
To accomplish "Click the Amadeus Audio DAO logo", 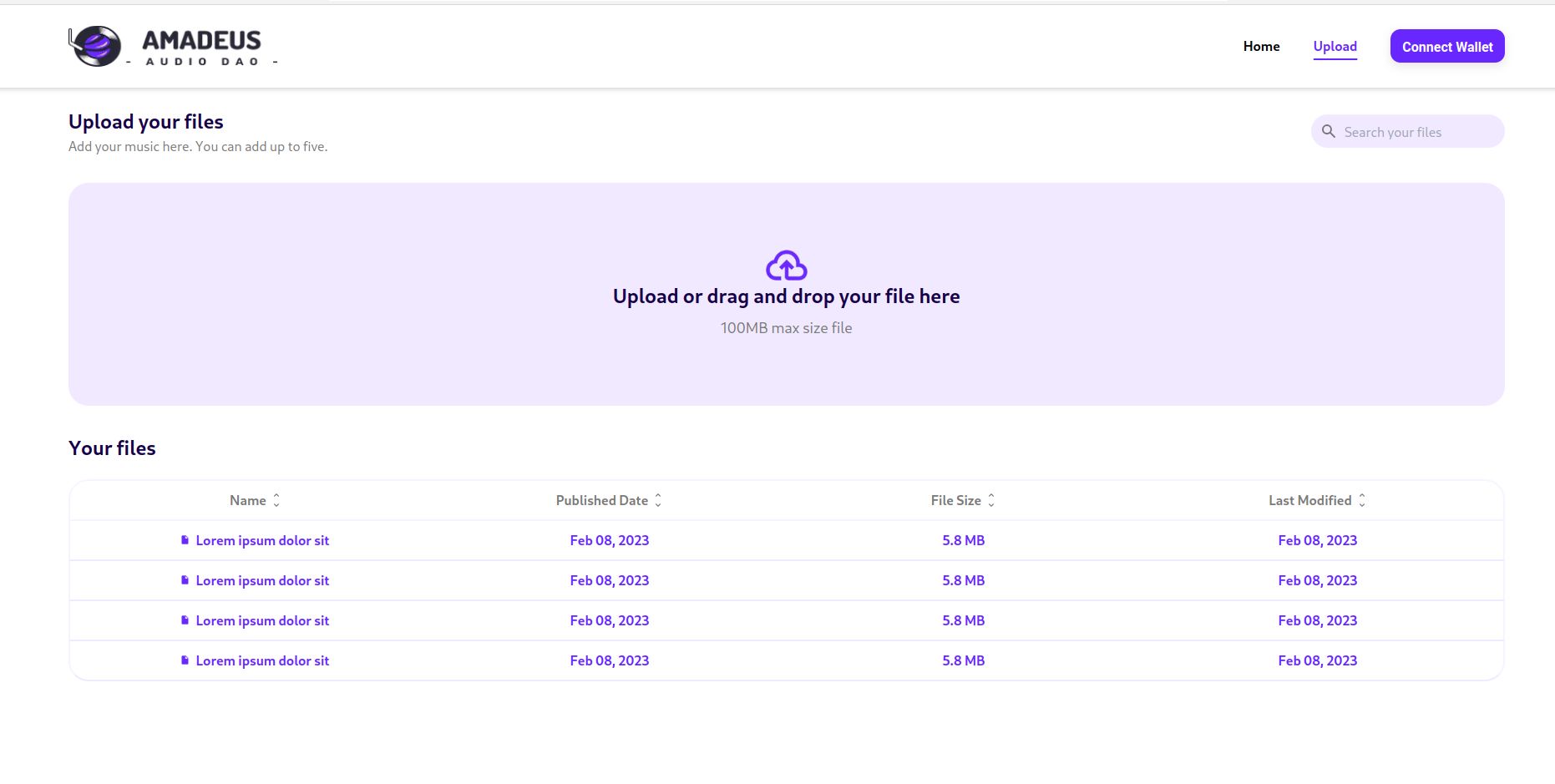I will pyautogui.click(x=173, y=47).
